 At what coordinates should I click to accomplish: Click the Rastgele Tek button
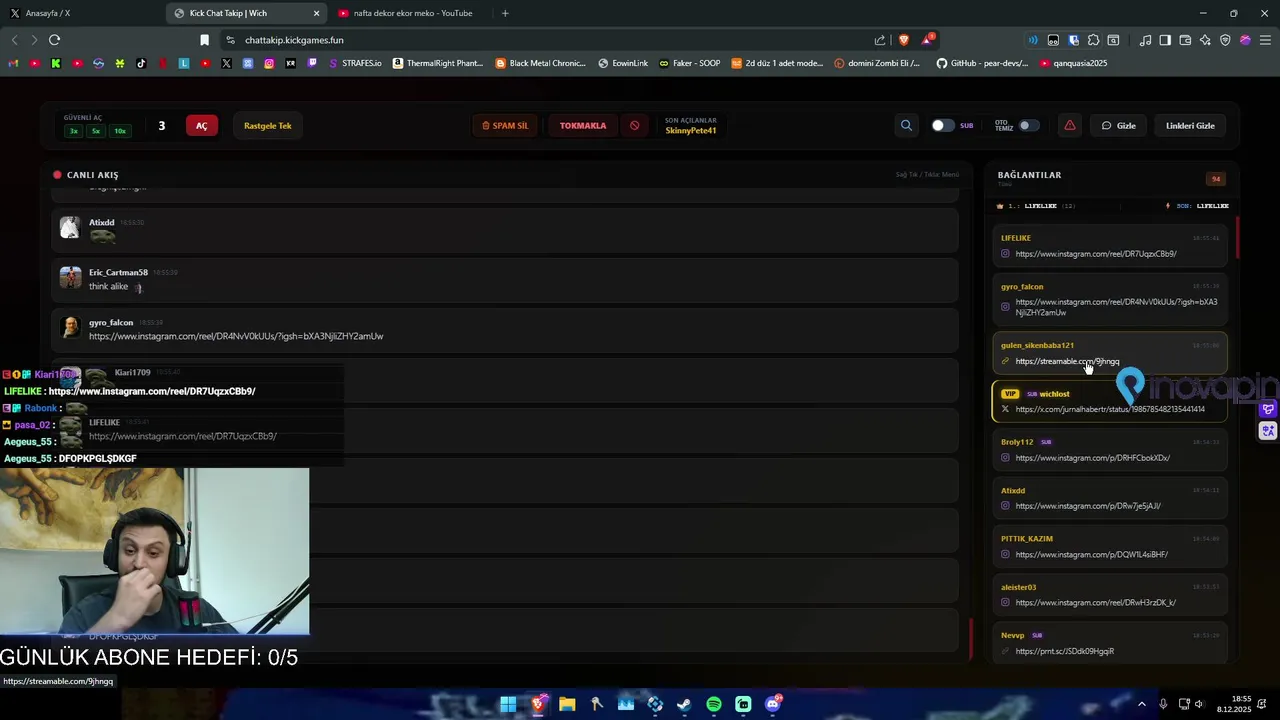click(x=268, y=125)
